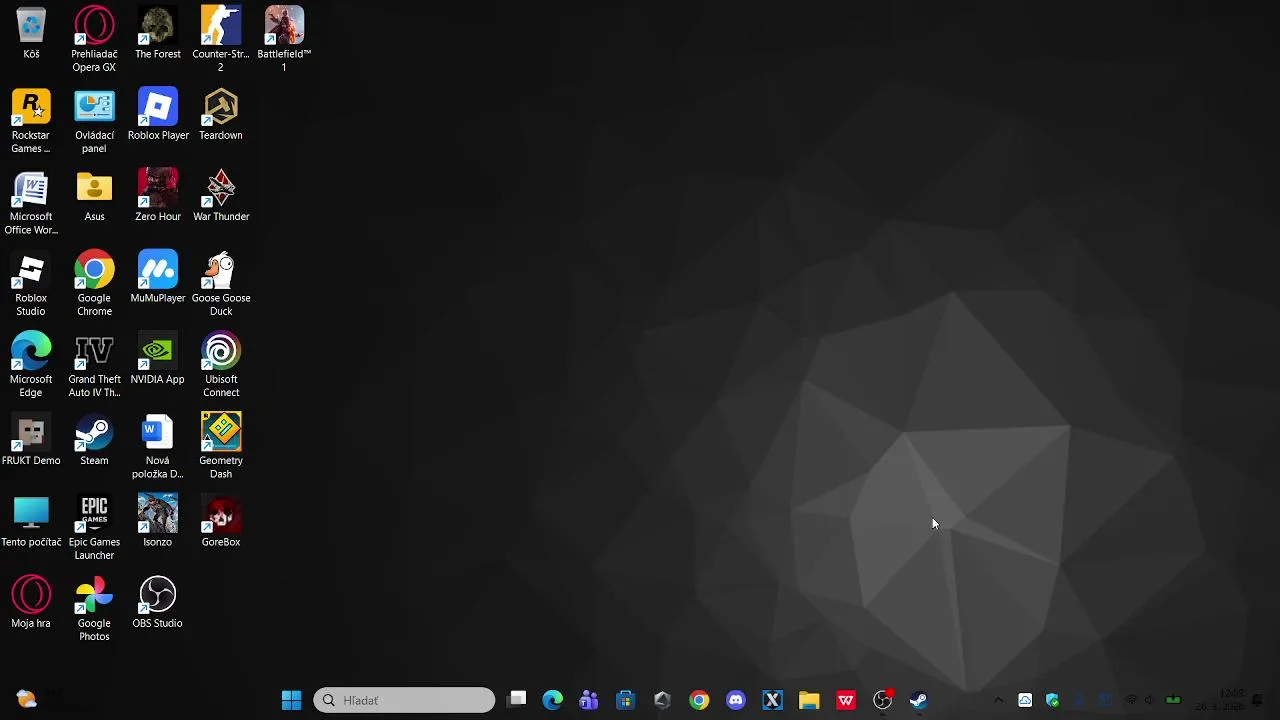
Task: Select the FRUKT Demo desktop icon
Action: 31,440
